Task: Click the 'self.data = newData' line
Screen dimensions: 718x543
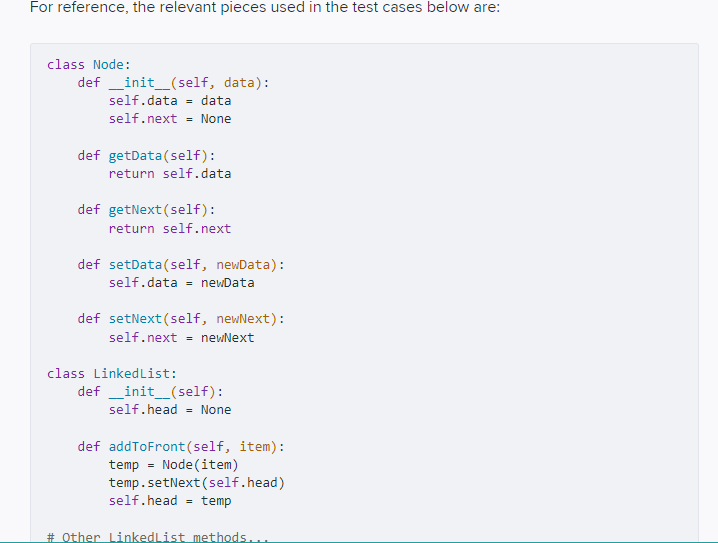Action: (181, 282)
